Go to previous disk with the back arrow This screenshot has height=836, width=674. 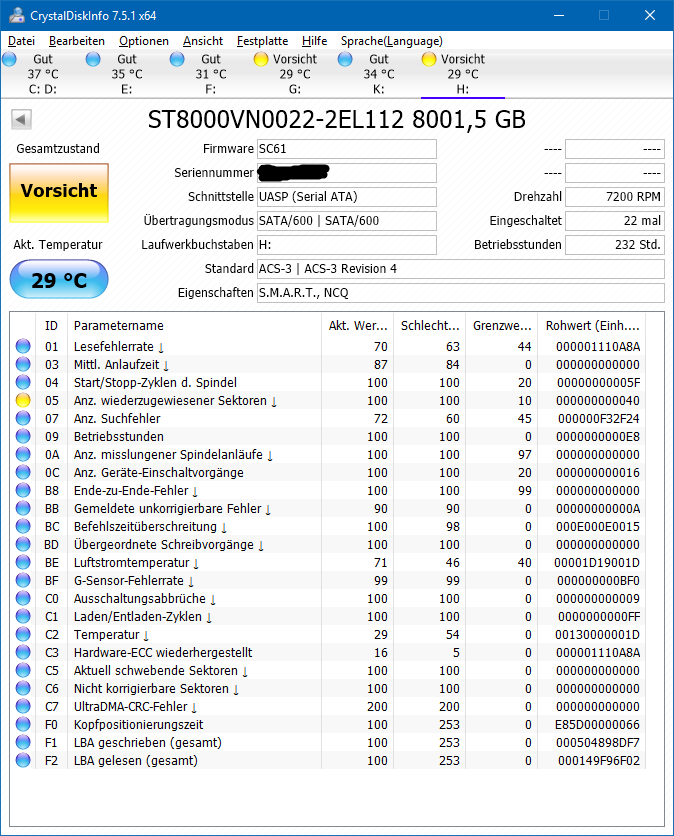pyautogui.click(x=21, y=119)
